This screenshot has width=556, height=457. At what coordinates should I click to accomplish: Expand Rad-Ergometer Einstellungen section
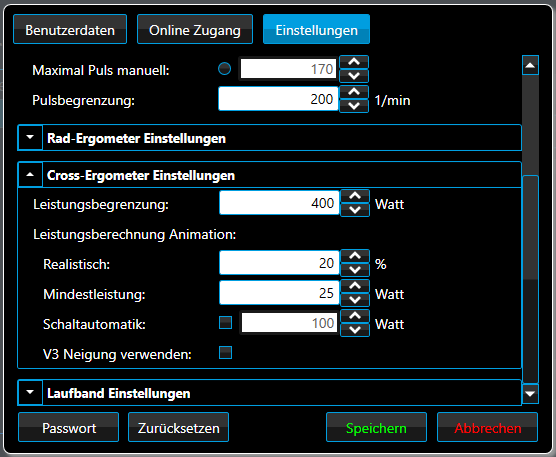click(x=30, y=138)
